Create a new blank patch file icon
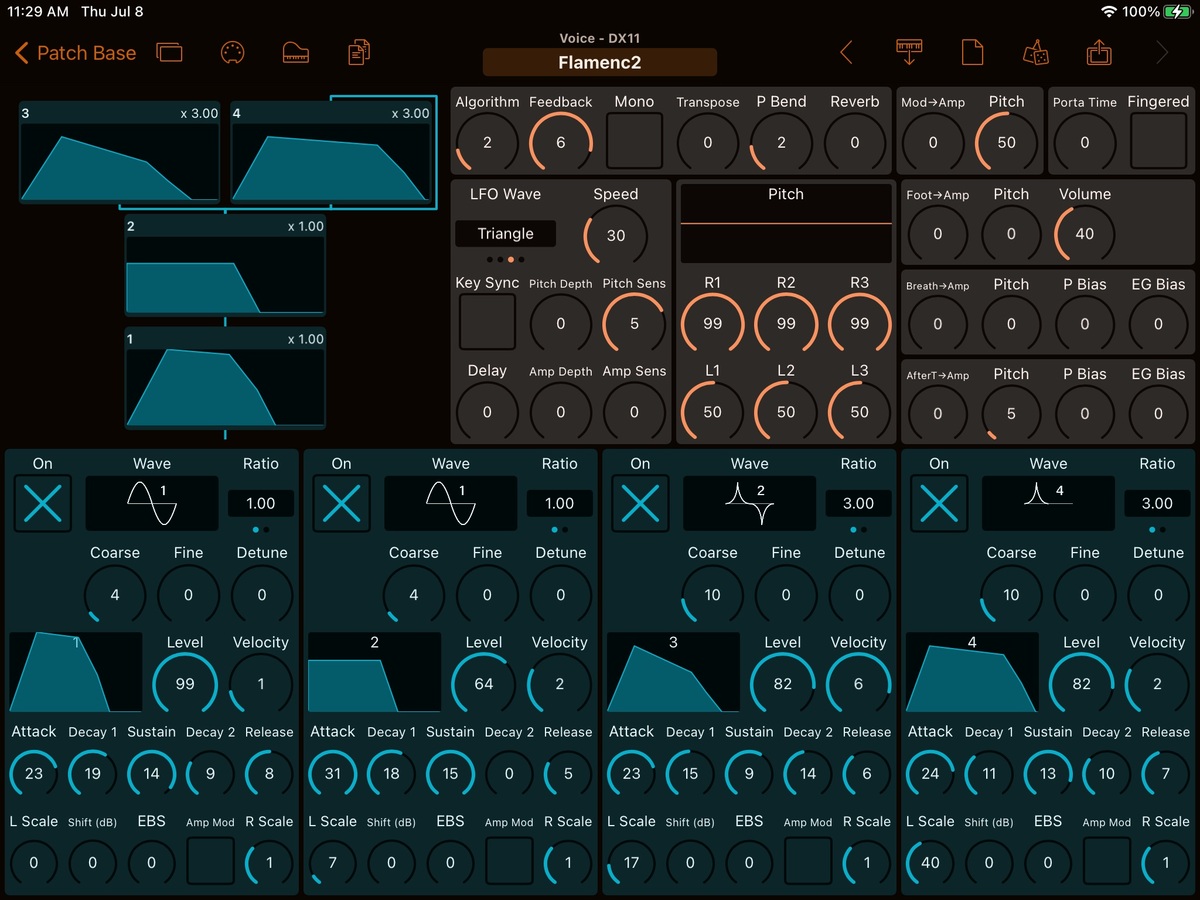Image resolution: width=1200 pixels, height=900 pixels. click(972, 52)
